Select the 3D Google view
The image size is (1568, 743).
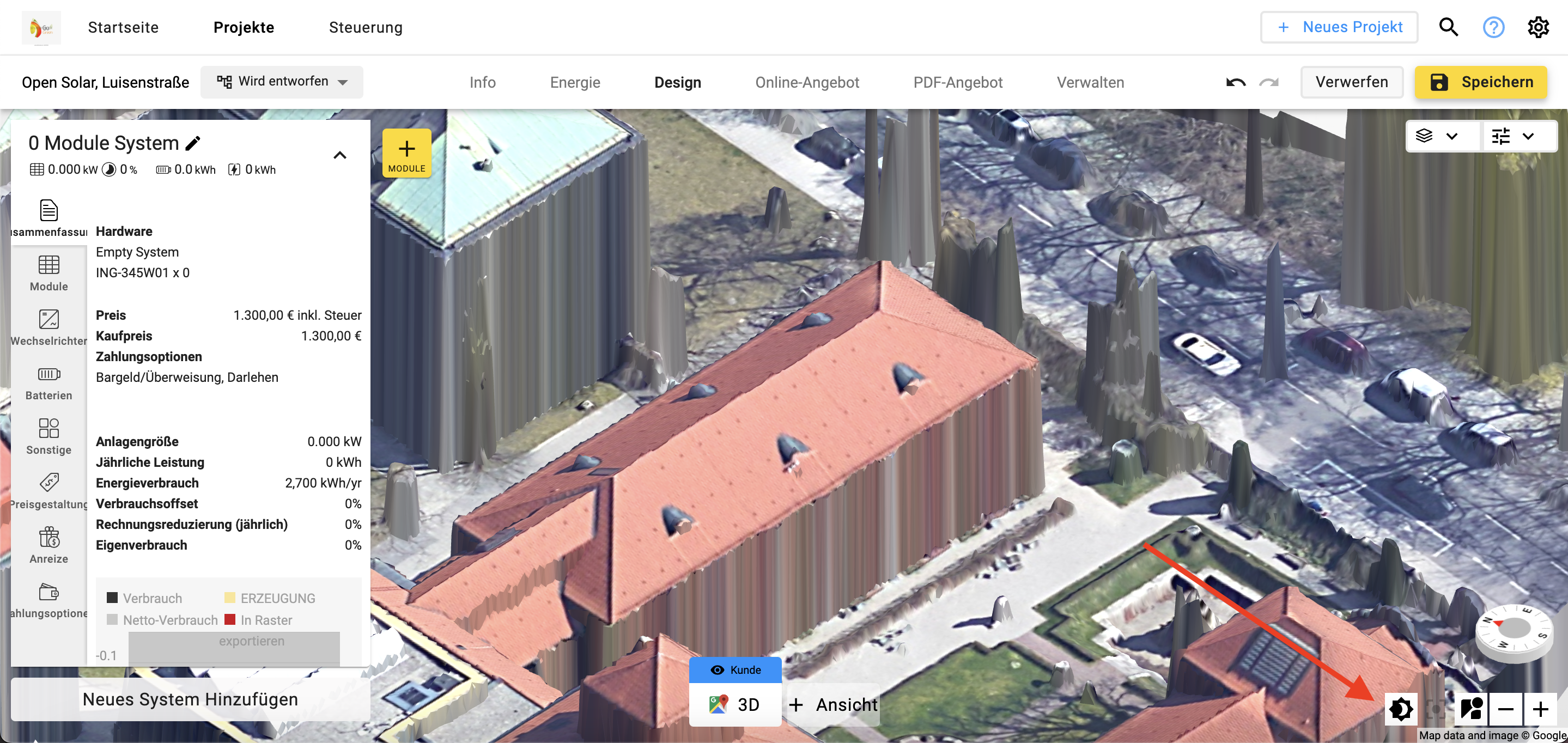[736, 704]
